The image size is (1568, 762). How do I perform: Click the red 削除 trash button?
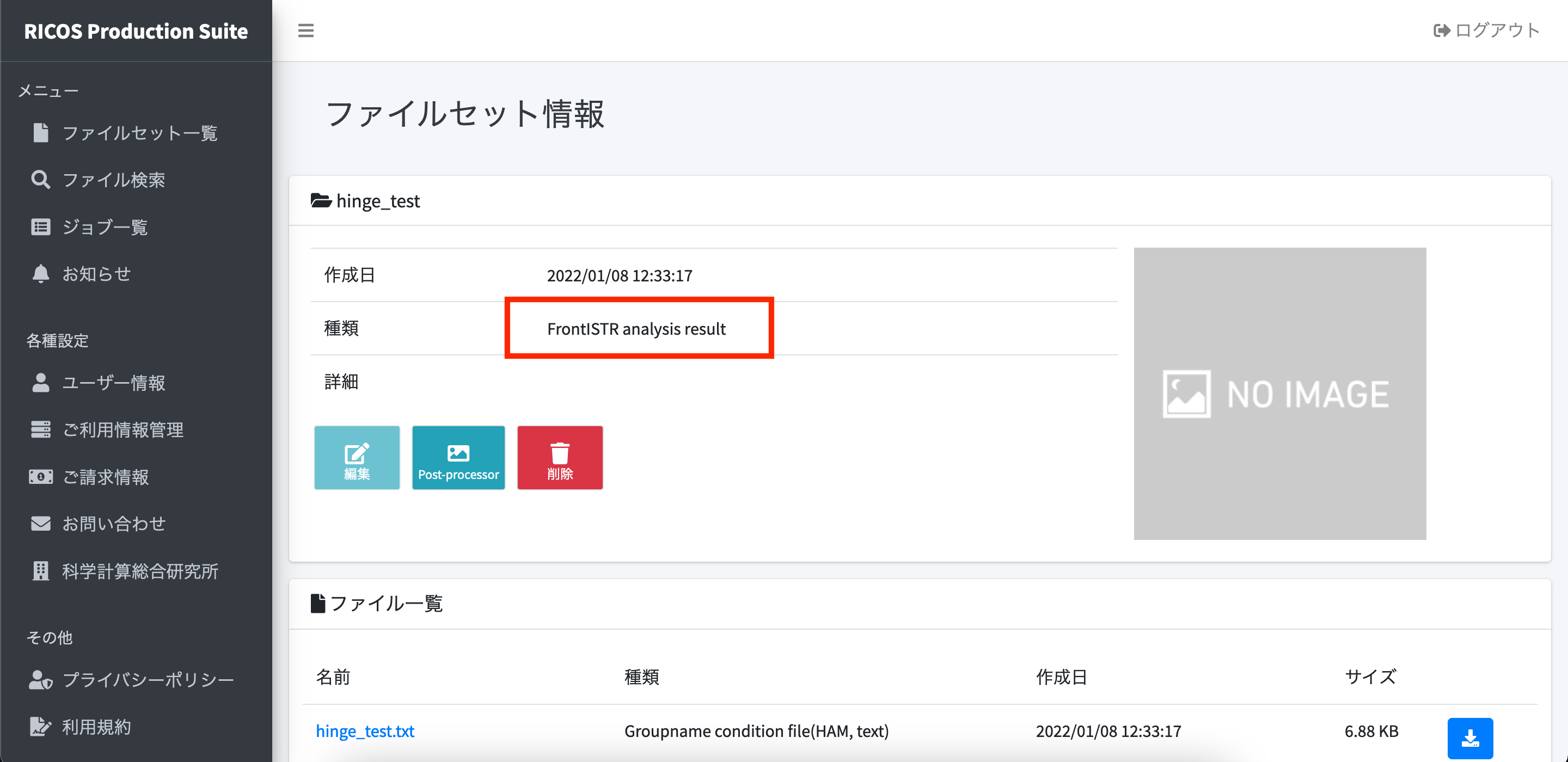pos(559,458)
